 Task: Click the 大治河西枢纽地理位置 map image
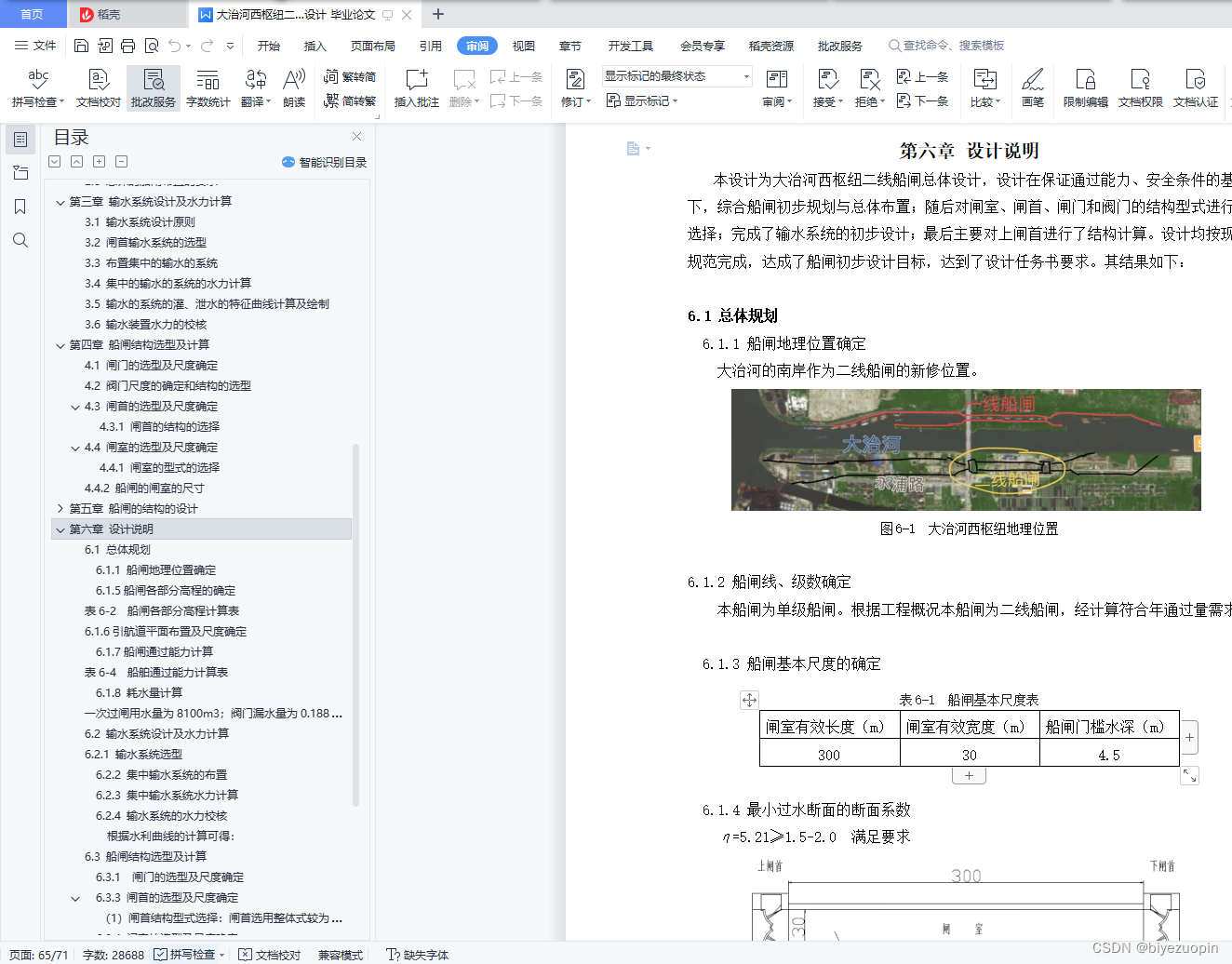click(966, 449)
